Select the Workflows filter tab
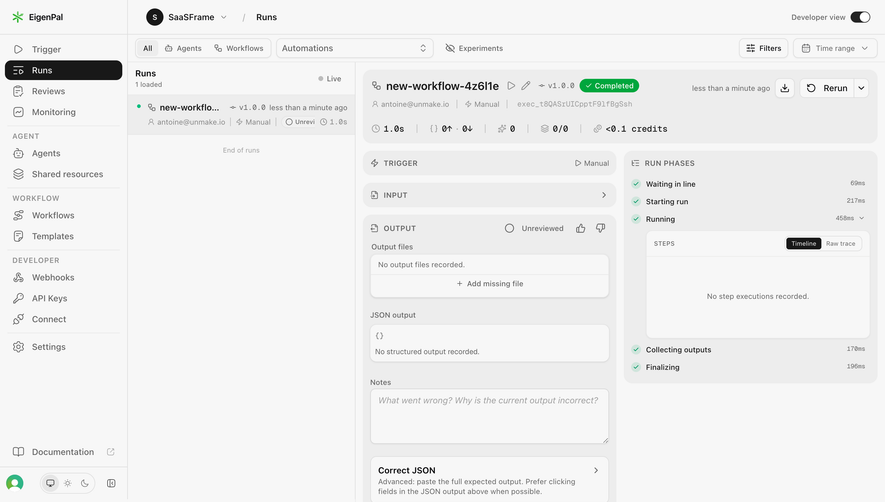This screenshot has height=502, width=885. [239, 48]
